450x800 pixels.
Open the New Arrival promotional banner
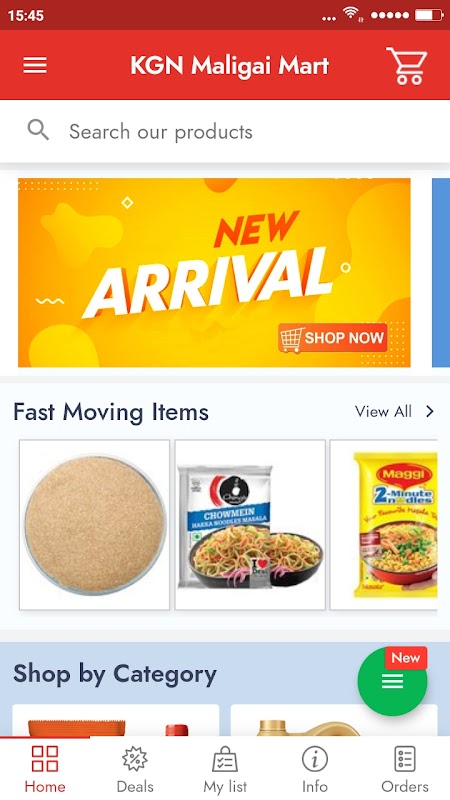pos(214,272)
